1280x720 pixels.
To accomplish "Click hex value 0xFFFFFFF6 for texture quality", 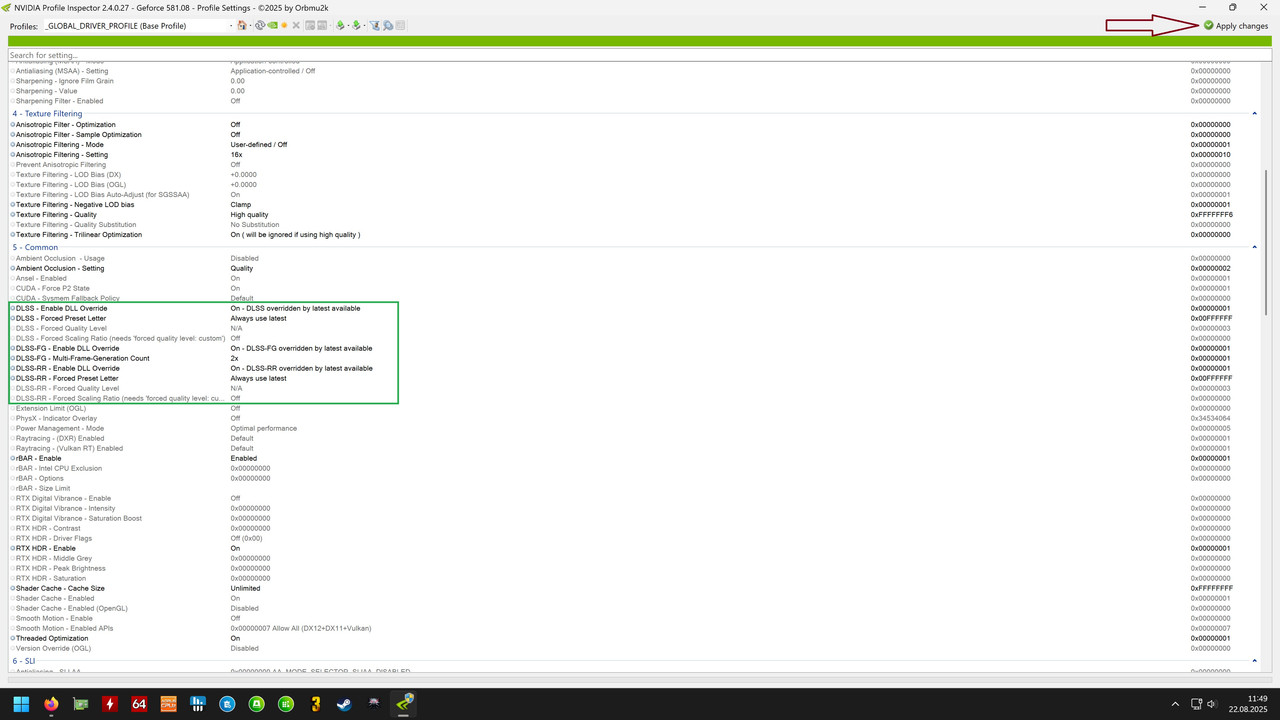I will 1211,215.
